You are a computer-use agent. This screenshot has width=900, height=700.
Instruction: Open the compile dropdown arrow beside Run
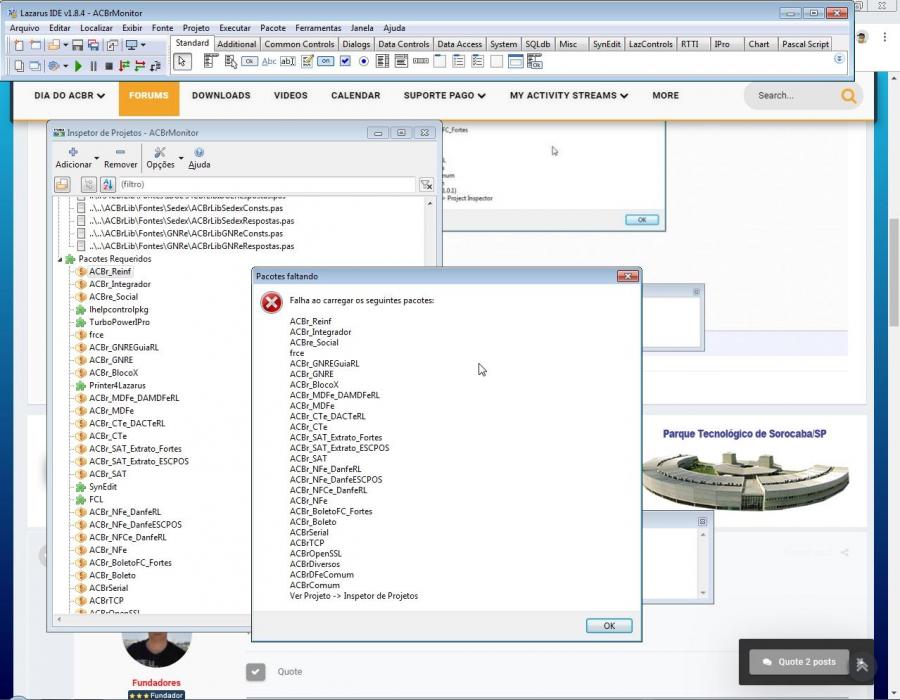[65, 67]
